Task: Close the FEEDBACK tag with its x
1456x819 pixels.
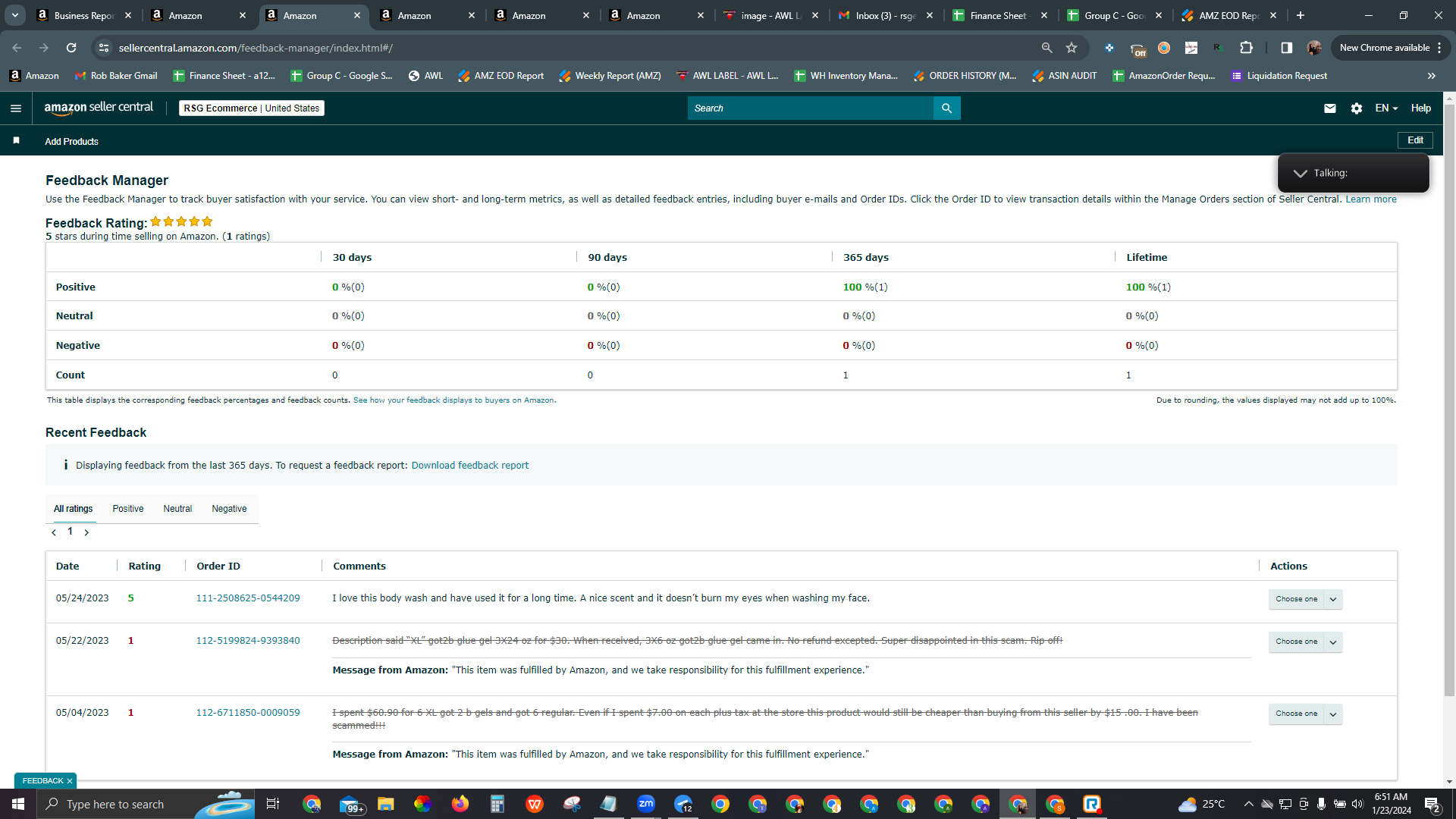Action: (x=70, y=781)
